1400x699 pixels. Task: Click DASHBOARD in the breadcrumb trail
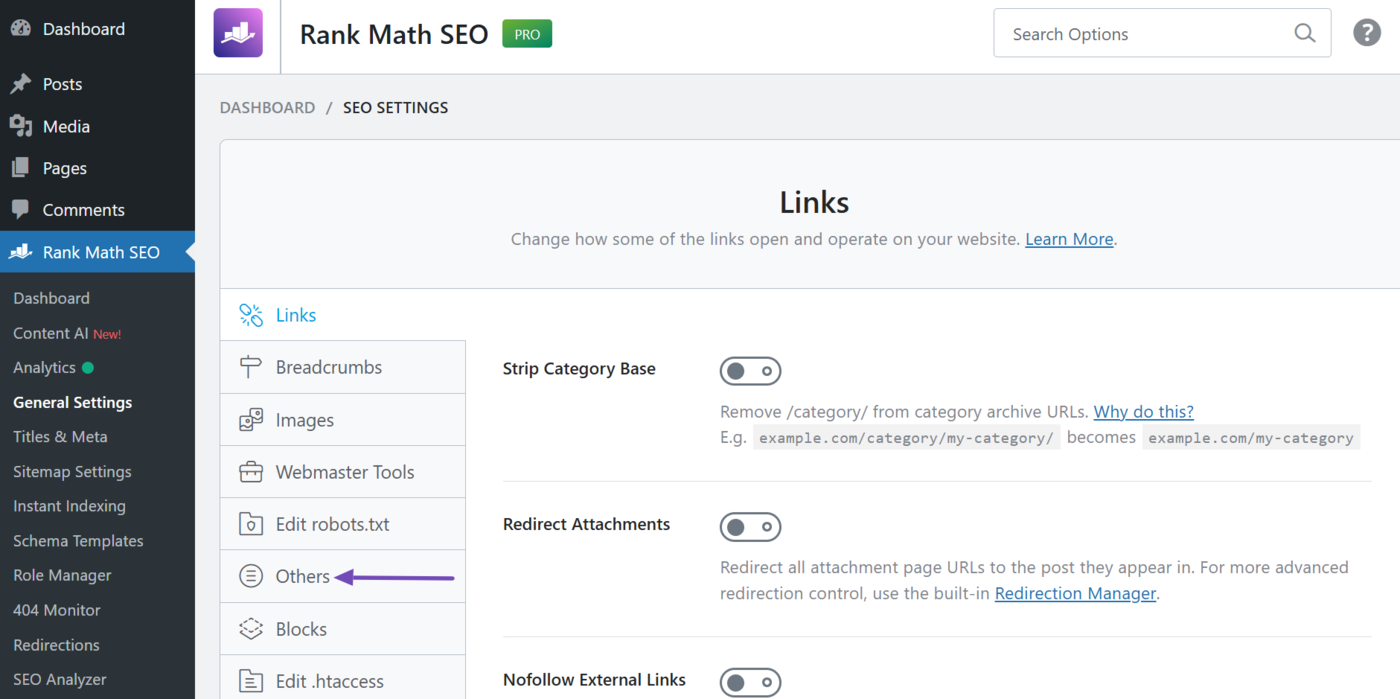click(x=267, y=107)
